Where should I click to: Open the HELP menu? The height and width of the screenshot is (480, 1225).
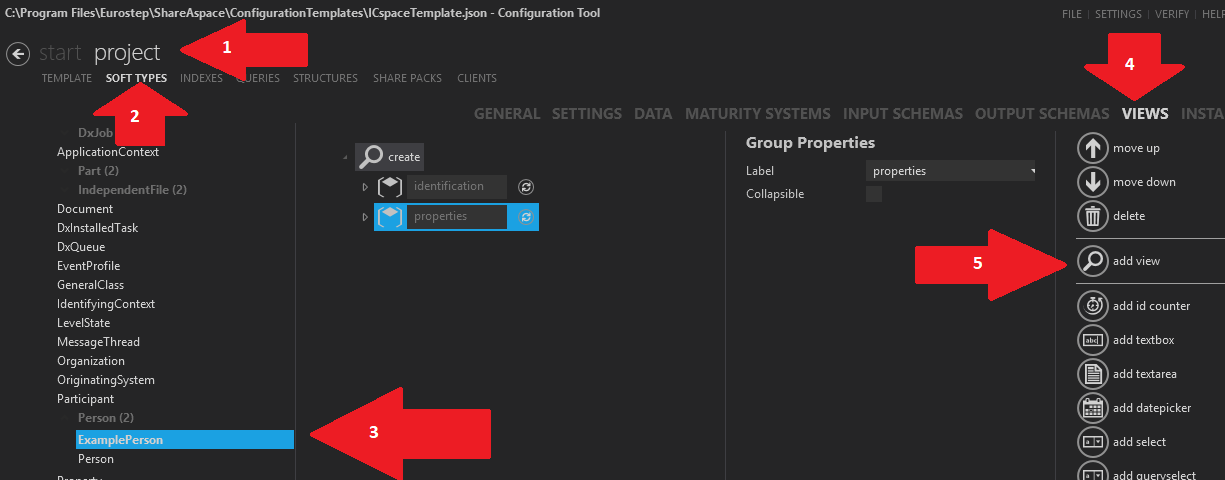(x=1213, y=15)
